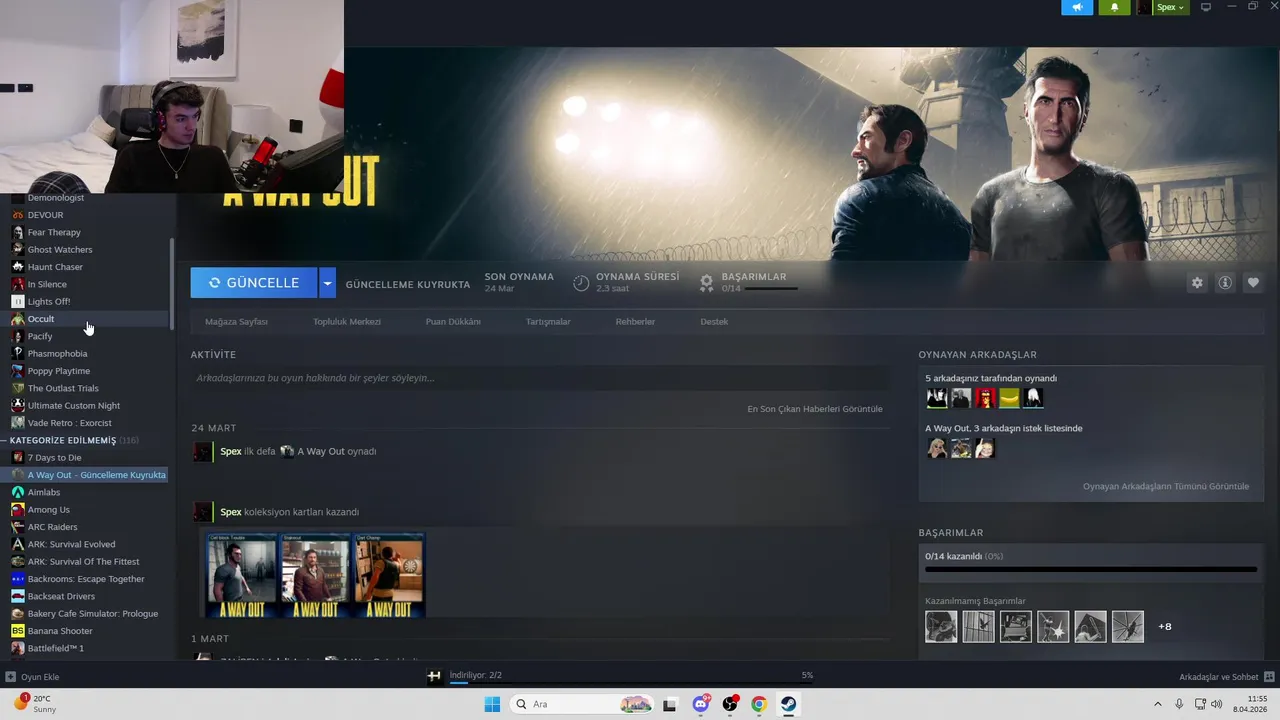Open dropdown arrow beside GÜNCELLE
1280x720 pixels.
click(x=327, y=283)
